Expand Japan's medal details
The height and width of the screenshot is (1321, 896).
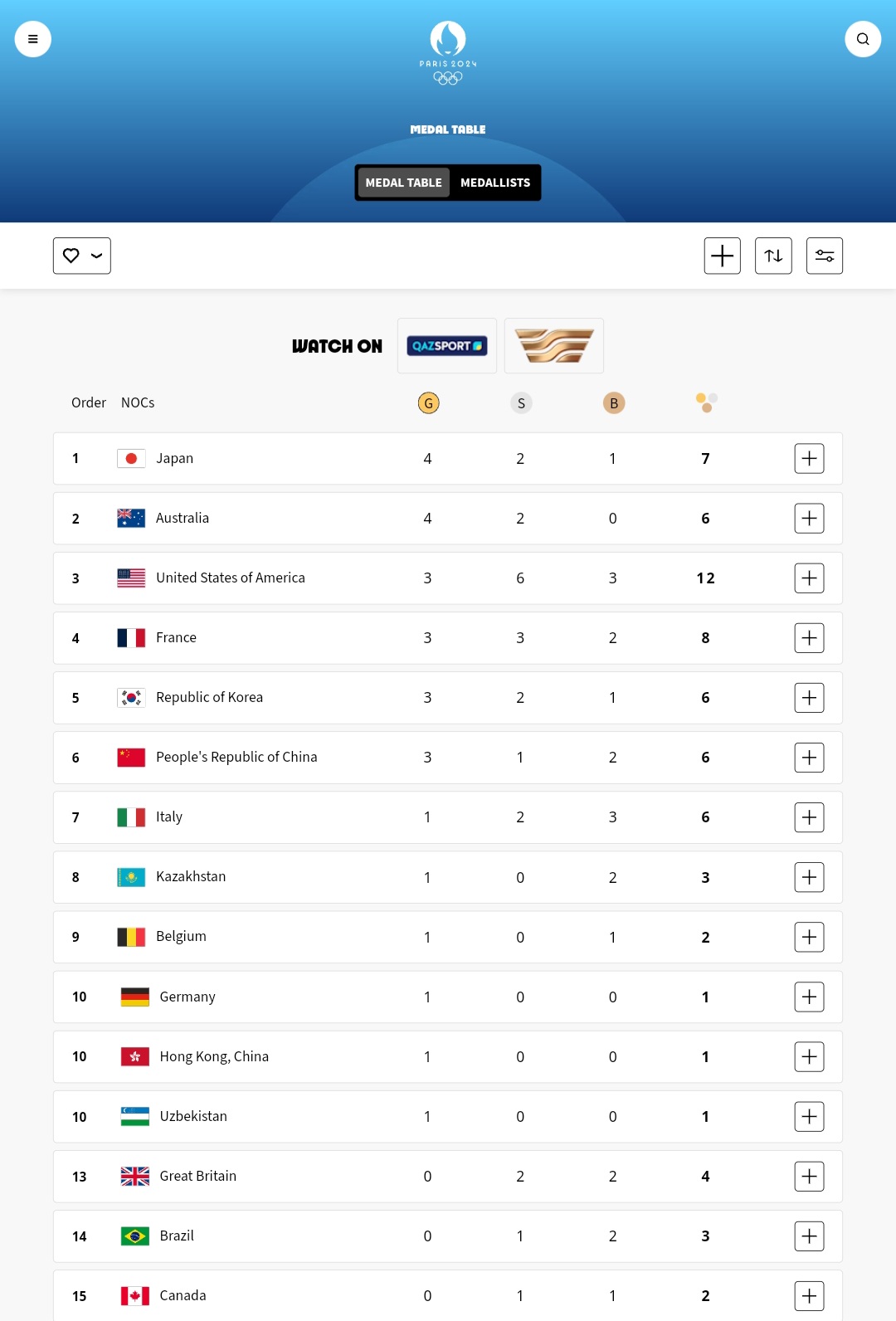809,459
